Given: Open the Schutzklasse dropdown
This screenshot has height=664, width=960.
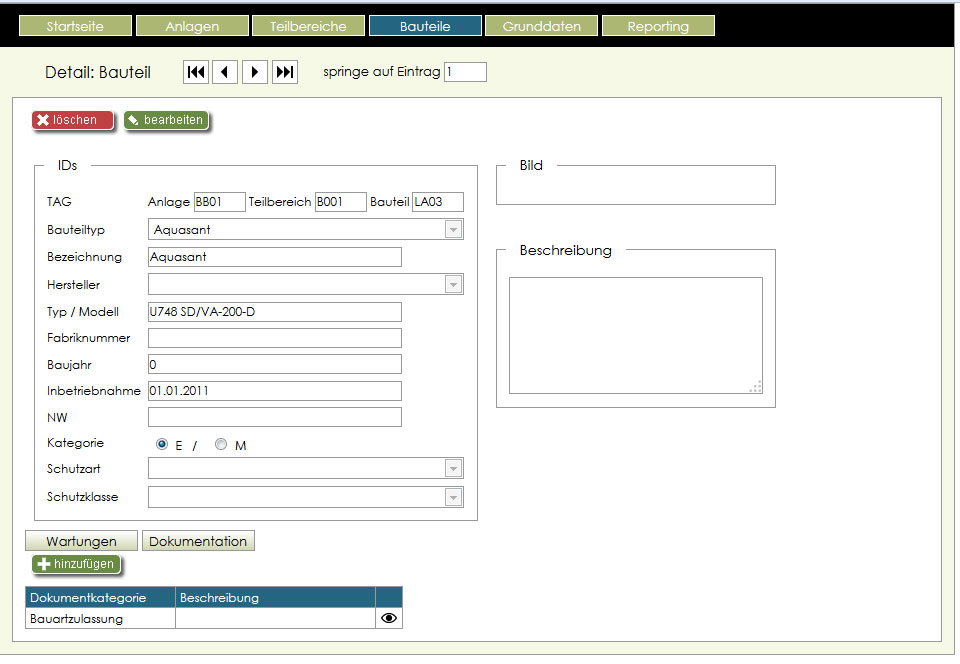Looking at the screenshot, I should click(453, 497).
